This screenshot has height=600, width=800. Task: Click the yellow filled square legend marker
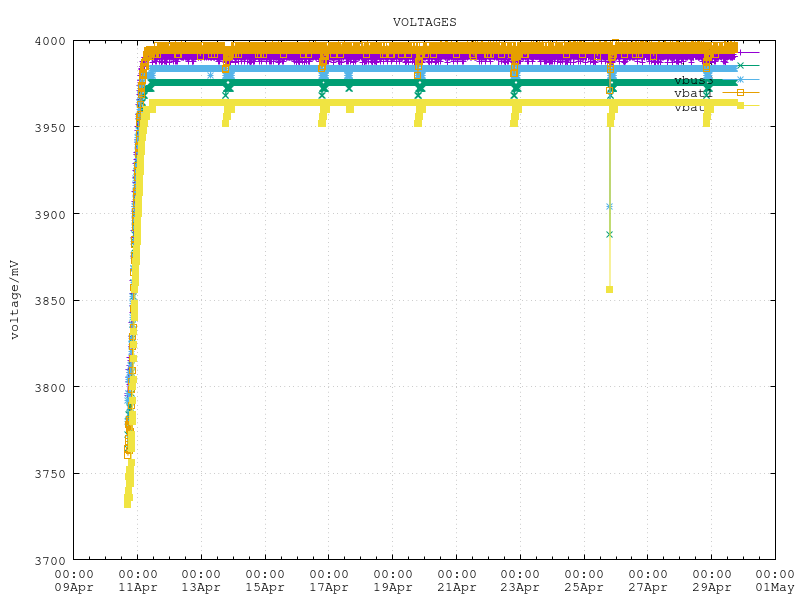coord(740,105)
